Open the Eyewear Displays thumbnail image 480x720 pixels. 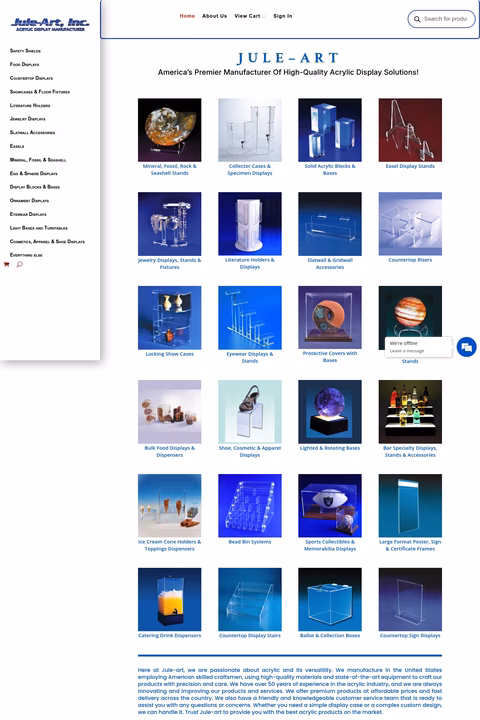pyautogui.click(x=250, y=318)
